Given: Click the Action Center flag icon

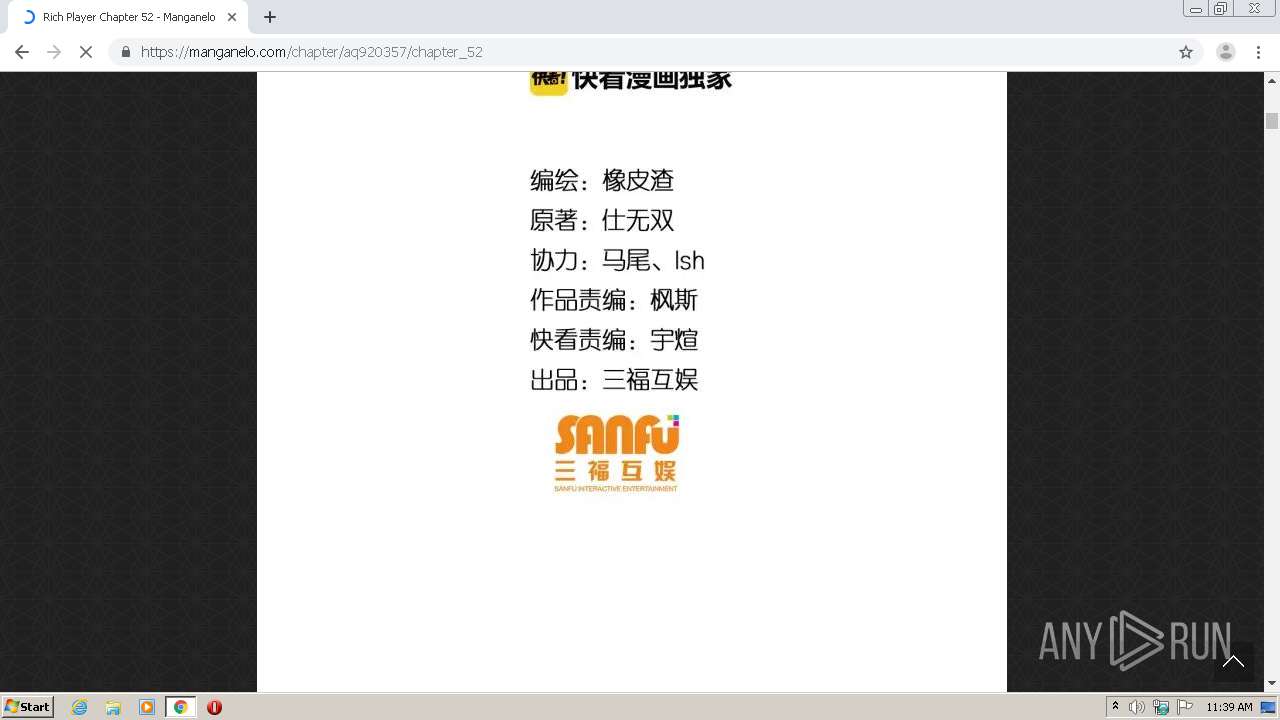Looking at the screenshot, I should tap(1185, 707).
